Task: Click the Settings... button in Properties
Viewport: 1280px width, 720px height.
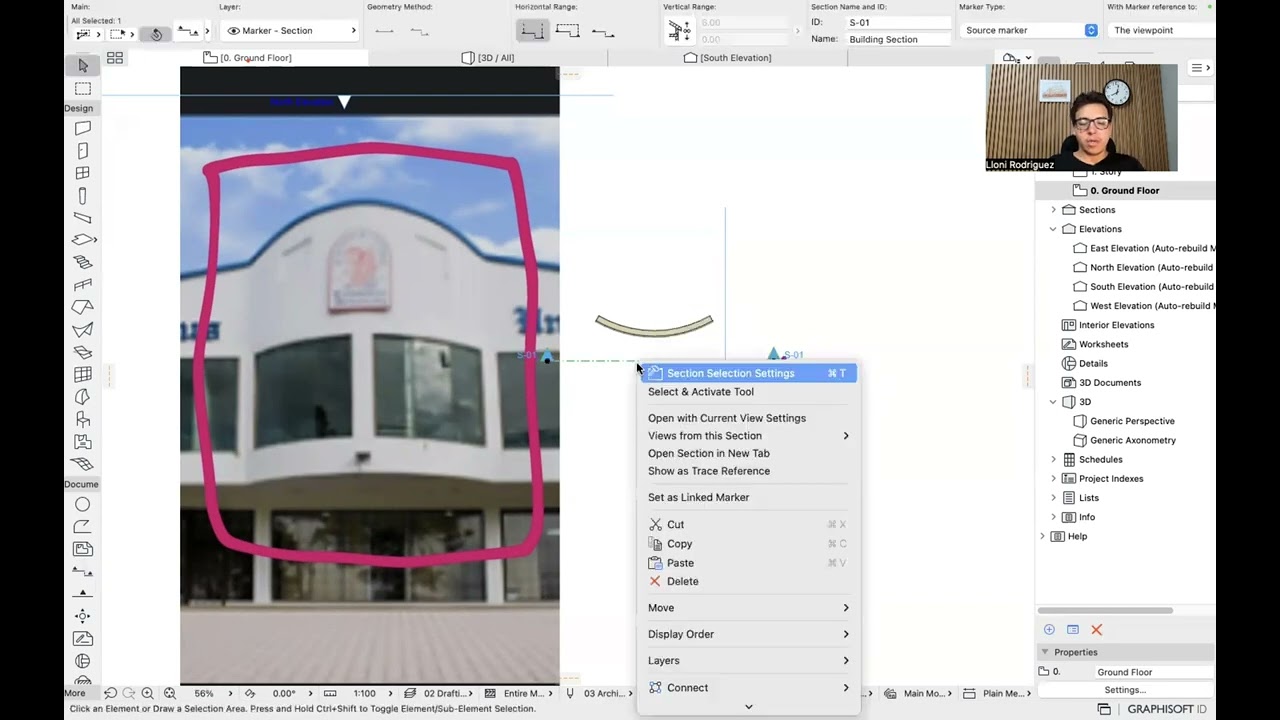Action: pyautogui.click(x=1125, y=690)
